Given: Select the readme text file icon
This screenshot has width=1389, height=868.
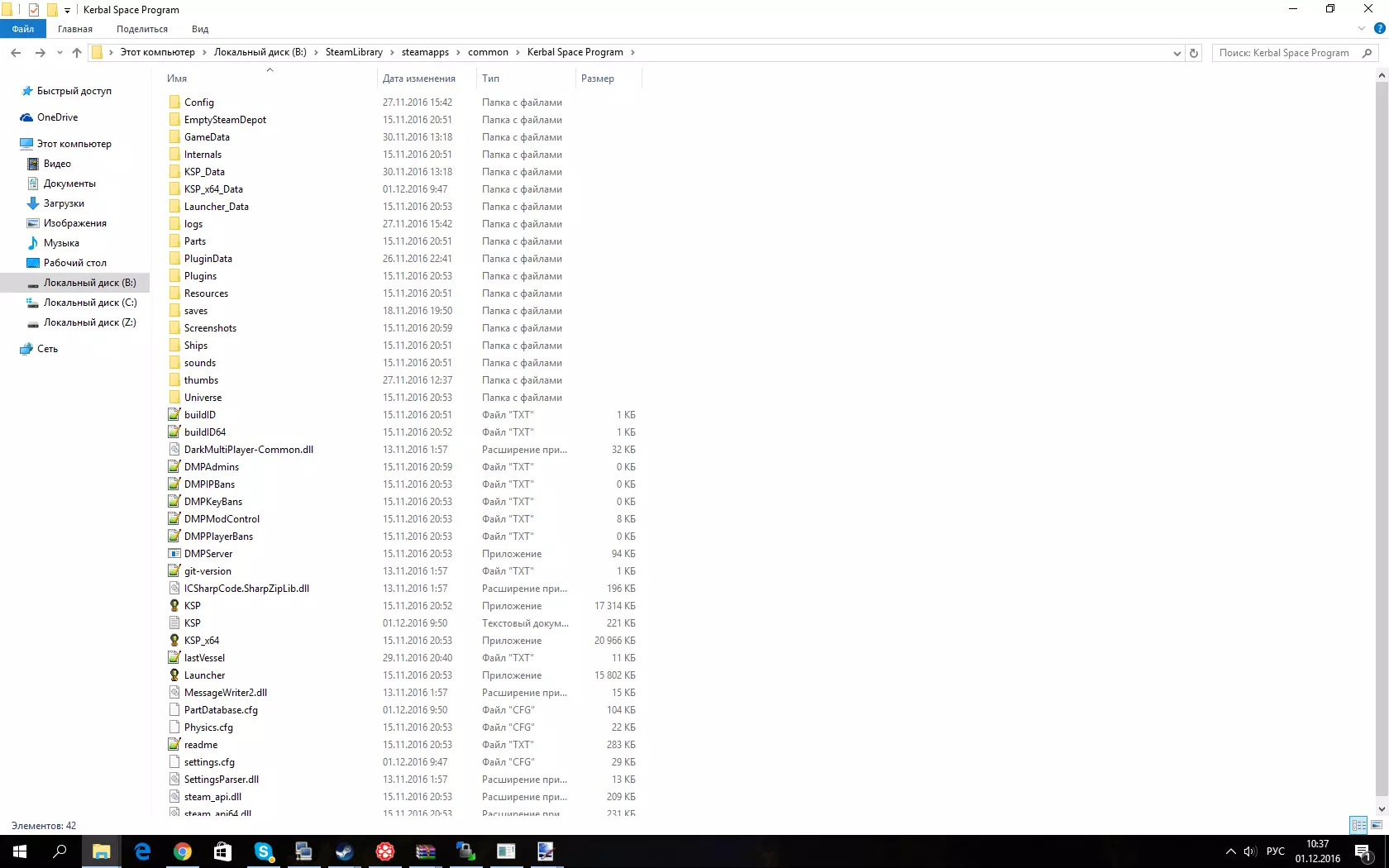Looking at the screenshot, I should pyautogui.click(x=174, y=745).
